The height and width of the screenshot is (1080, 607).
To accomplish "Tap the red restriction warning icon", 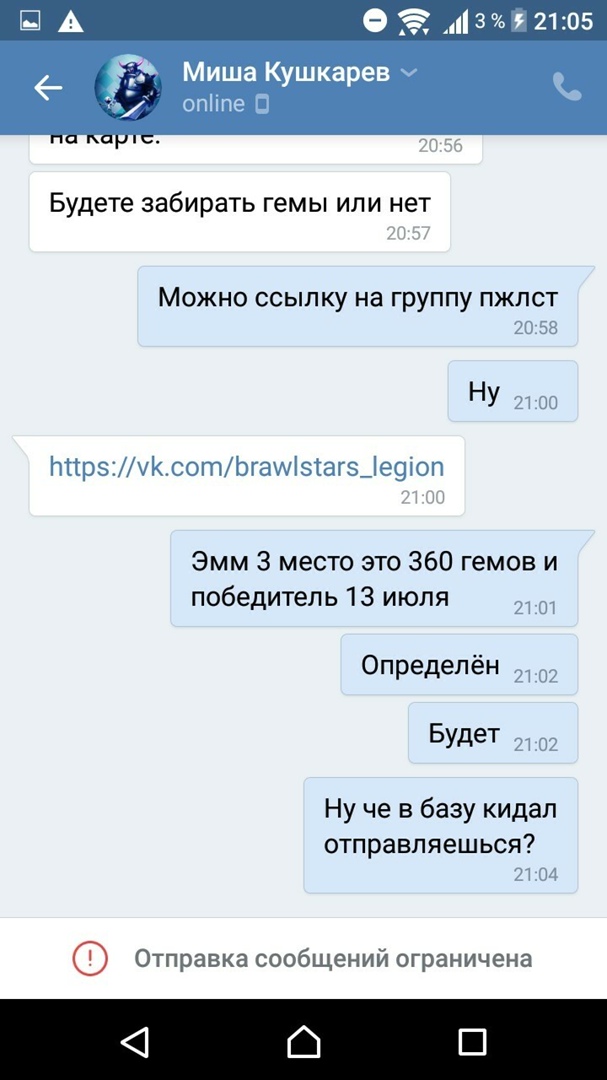I will coord(90,958).
